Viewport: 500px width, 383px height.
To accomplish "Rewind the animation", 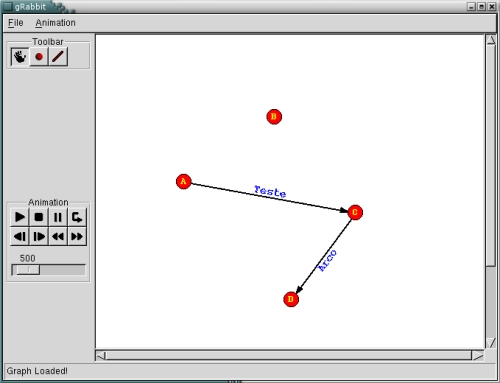I will pos(58,237).
